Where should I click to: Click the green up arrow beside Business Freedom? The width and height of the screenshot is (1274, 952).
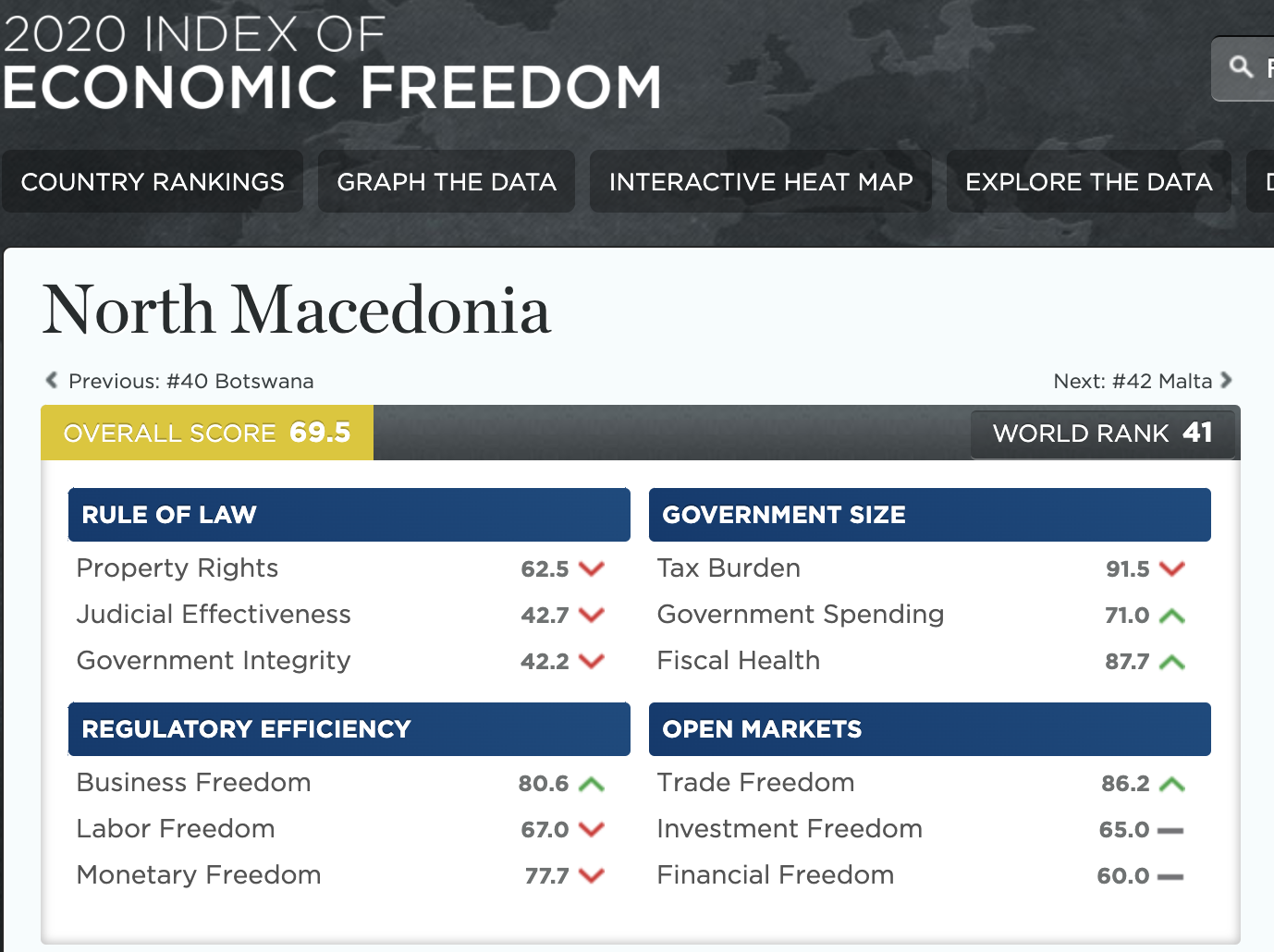tap(591, 784)
